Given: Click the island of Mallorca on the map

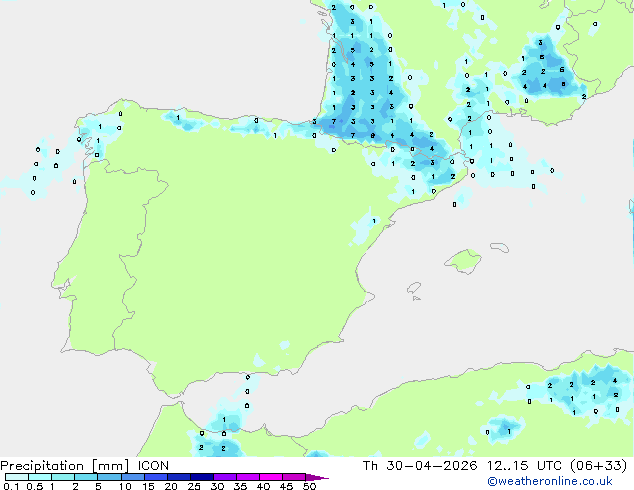Looking at the screenshot, I should (463, 261).
